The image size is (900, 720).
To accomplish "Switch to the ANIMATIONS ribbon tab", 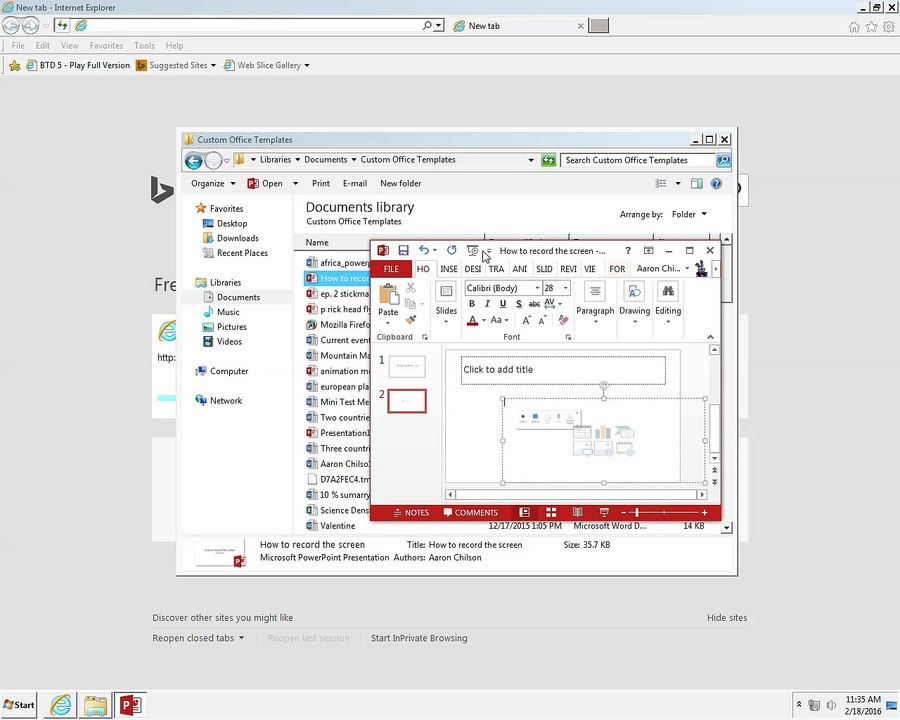I will 519,269.
